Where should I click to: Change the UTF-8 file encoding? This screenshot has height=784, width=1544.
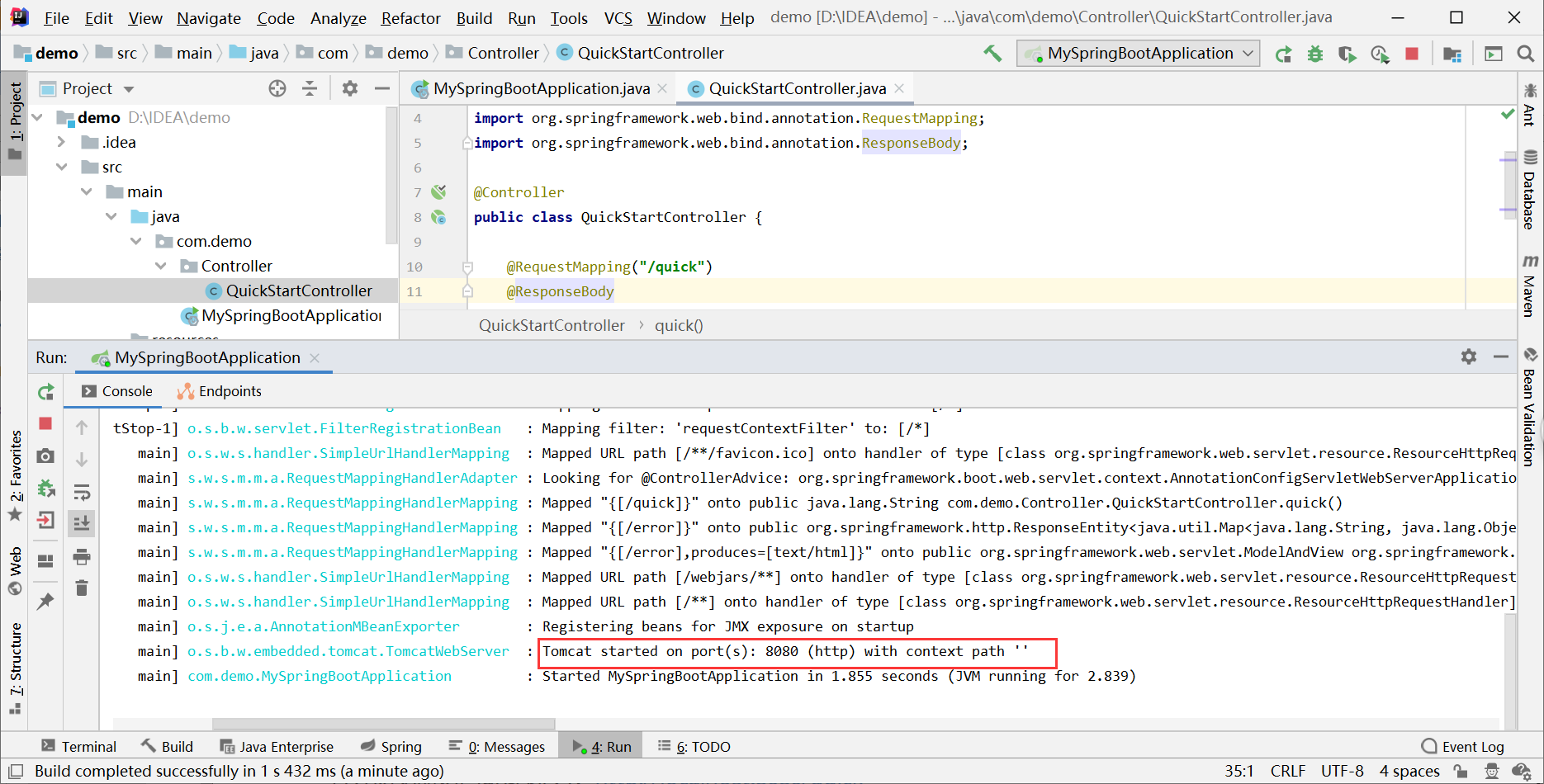pyautogui.click(x=1343, y=771)
